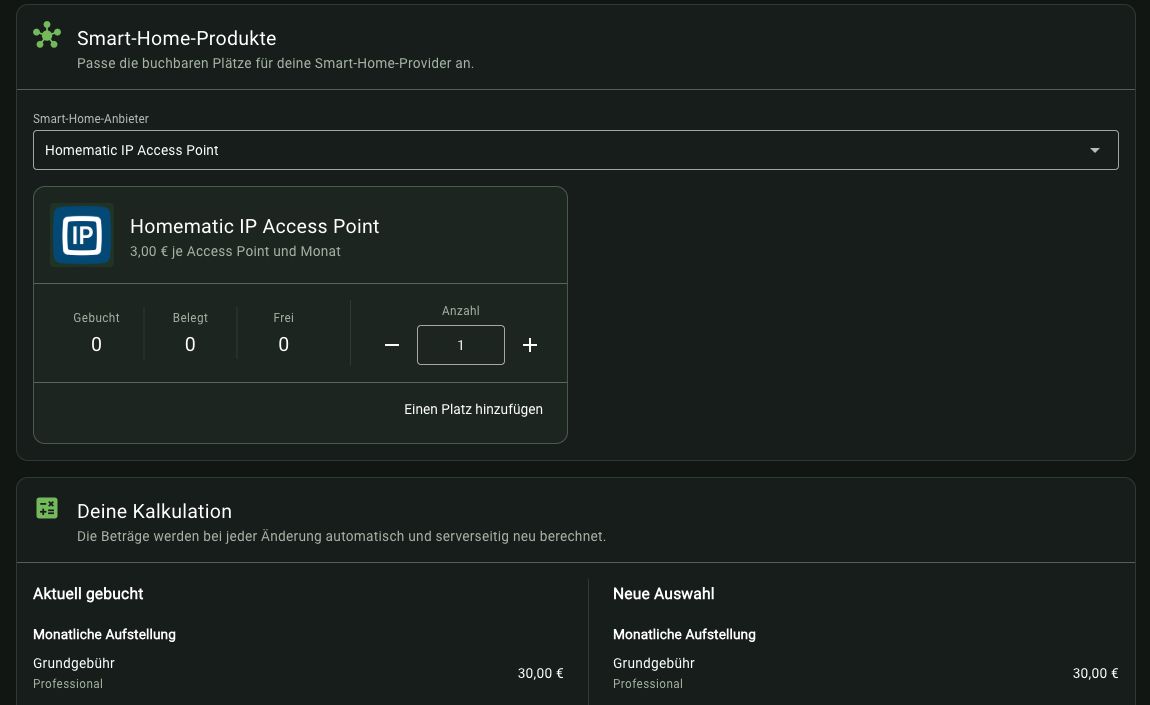Click Grundgebühr under Aktuell gebucht
The width and height of the screenshot is (1150, 705).
pyautogui.click(x=74, y=663)
